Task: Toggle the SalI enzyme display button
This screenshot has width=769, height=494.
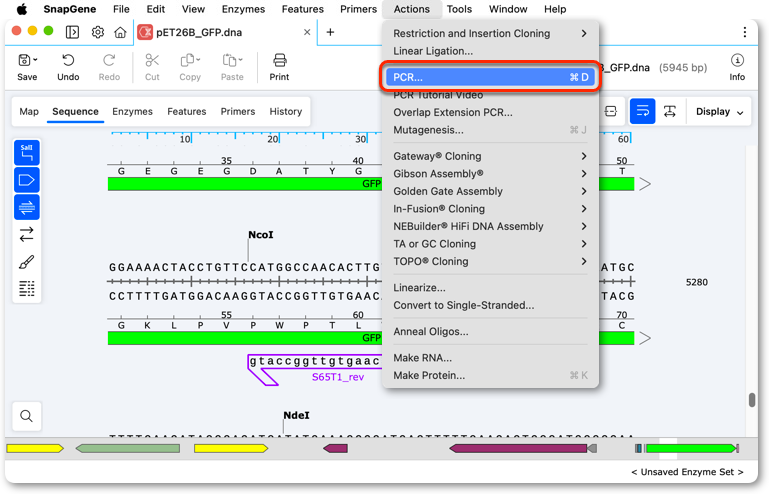Action: point(26,153)
